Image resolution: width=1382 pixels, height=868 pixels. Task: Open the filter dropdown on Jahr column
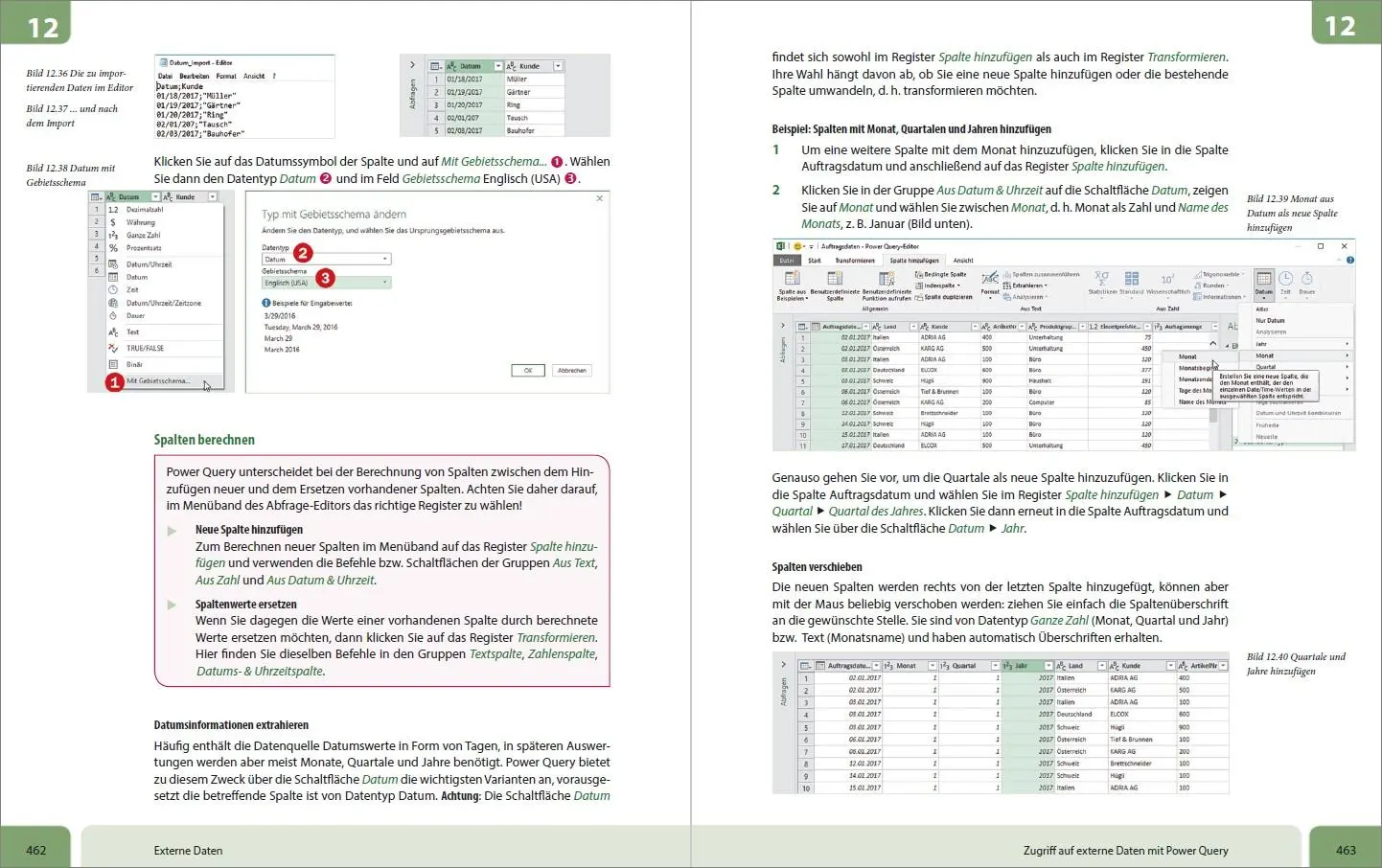point(1048,666)
